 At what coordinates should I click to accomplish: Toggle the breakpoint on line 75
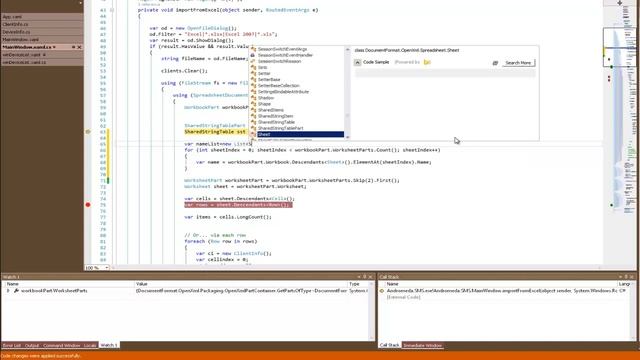[88, 205]
